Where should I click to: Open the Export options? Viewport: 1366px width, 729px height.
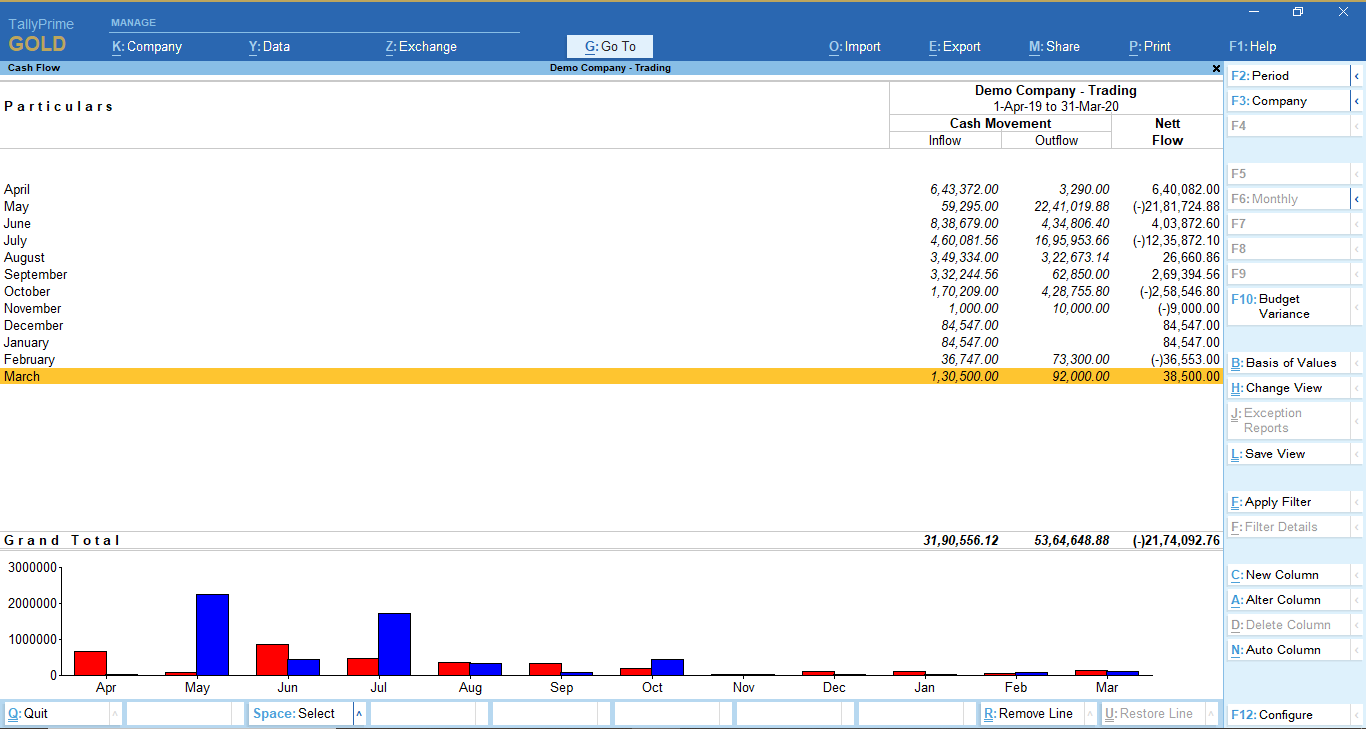tap(953, 46)
